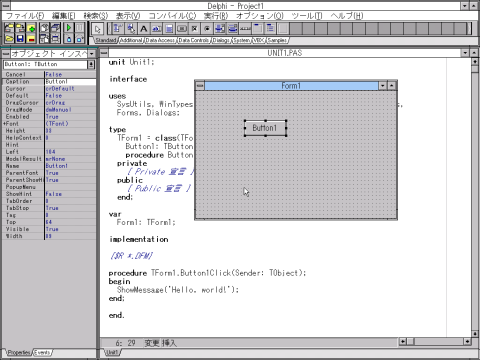
Task: Click editor horizontal scrollbar left arrow
Action: pos(402,342)
